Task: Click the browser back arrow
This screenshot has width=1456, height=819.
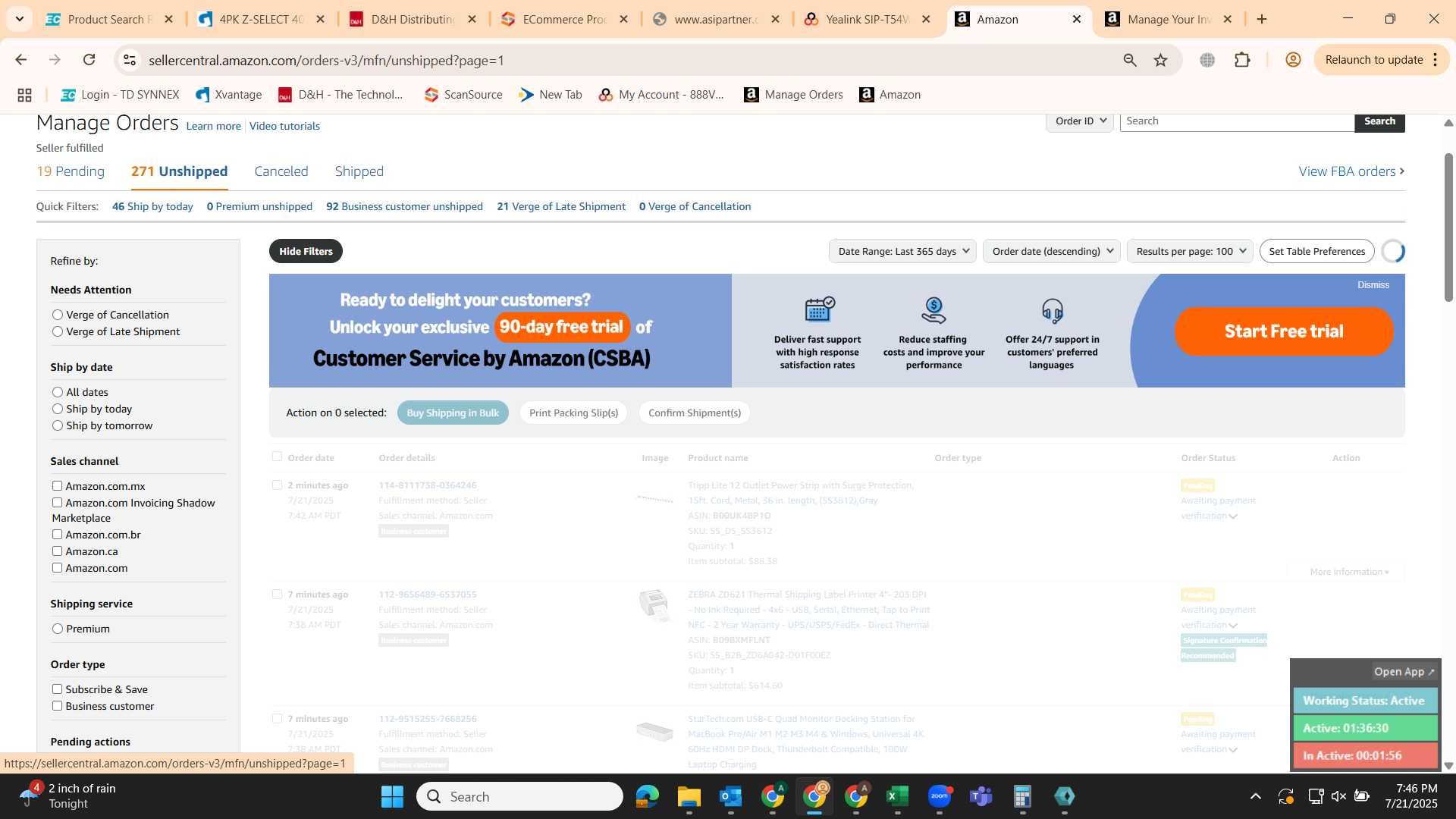Action: tap(21, 60)
